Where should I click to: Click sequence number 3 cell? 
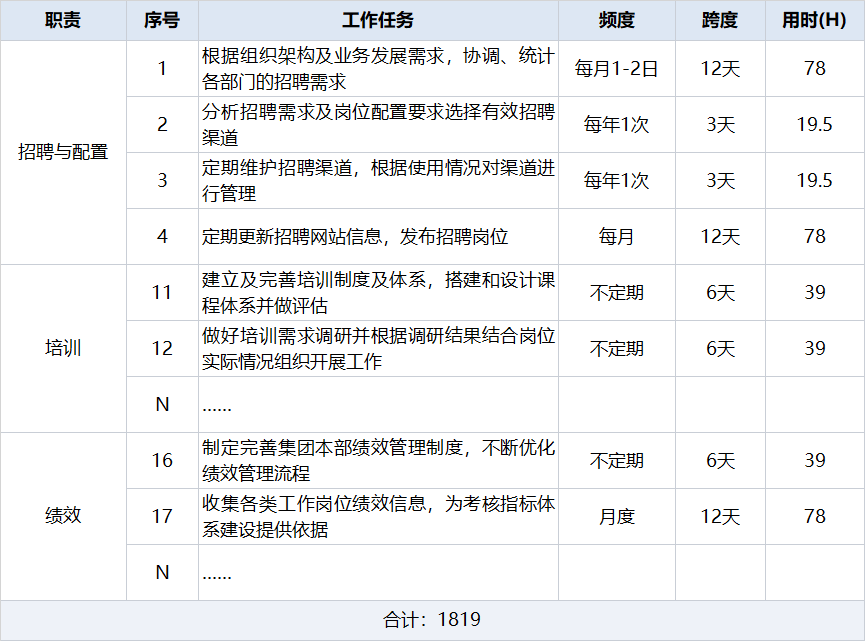(162, 180)
